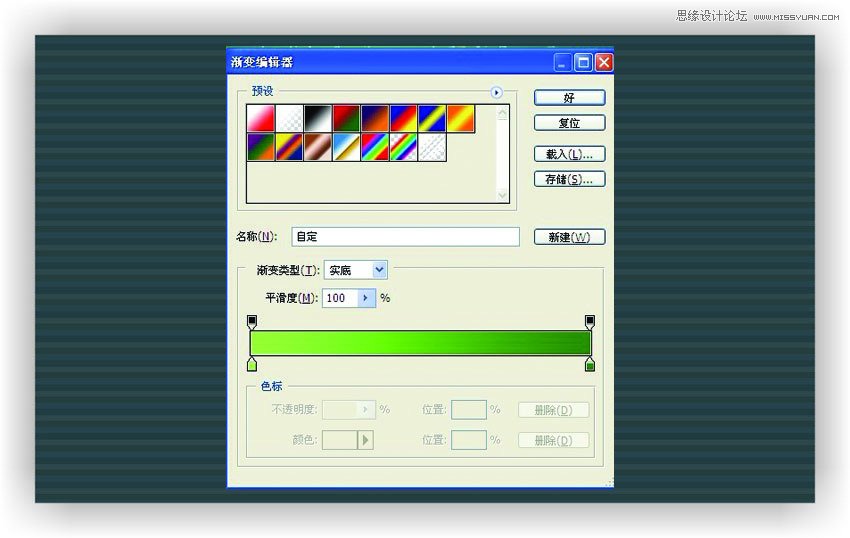
Task: Confirm with the 好 button
Action: (570, 98)
